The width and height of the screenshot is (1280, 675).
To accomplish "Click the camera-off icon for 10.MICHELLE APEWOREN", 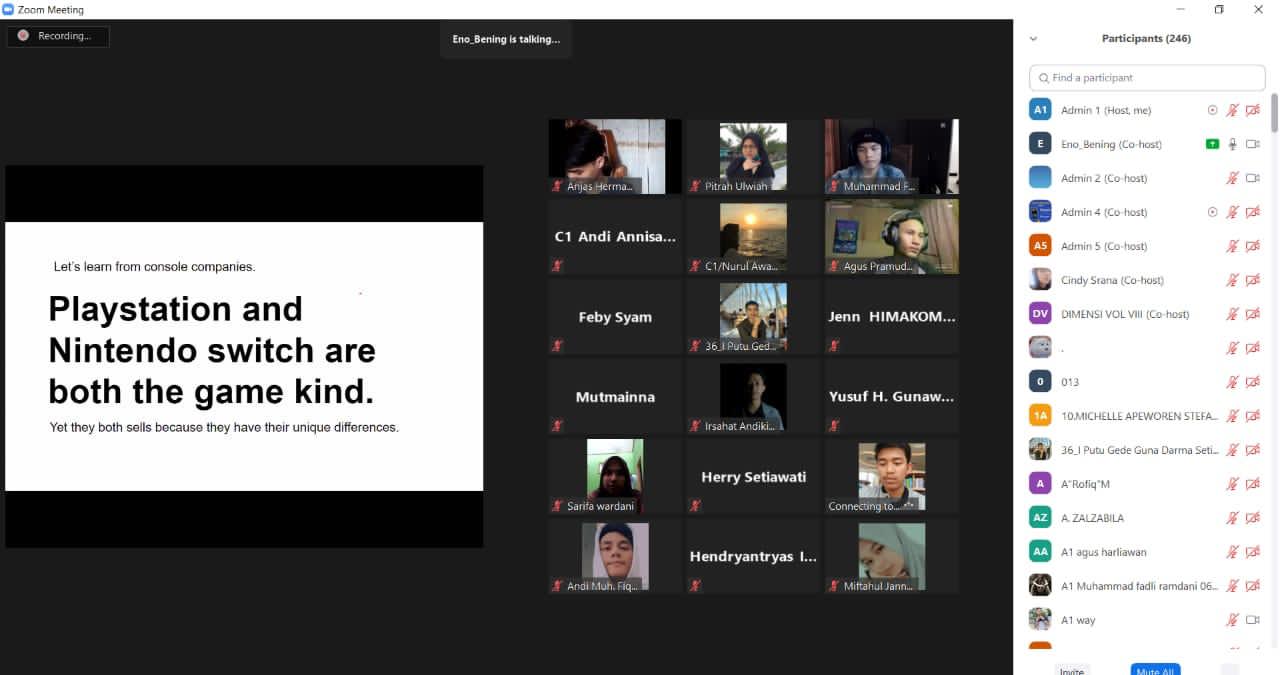I will [x=1252, y=416].
